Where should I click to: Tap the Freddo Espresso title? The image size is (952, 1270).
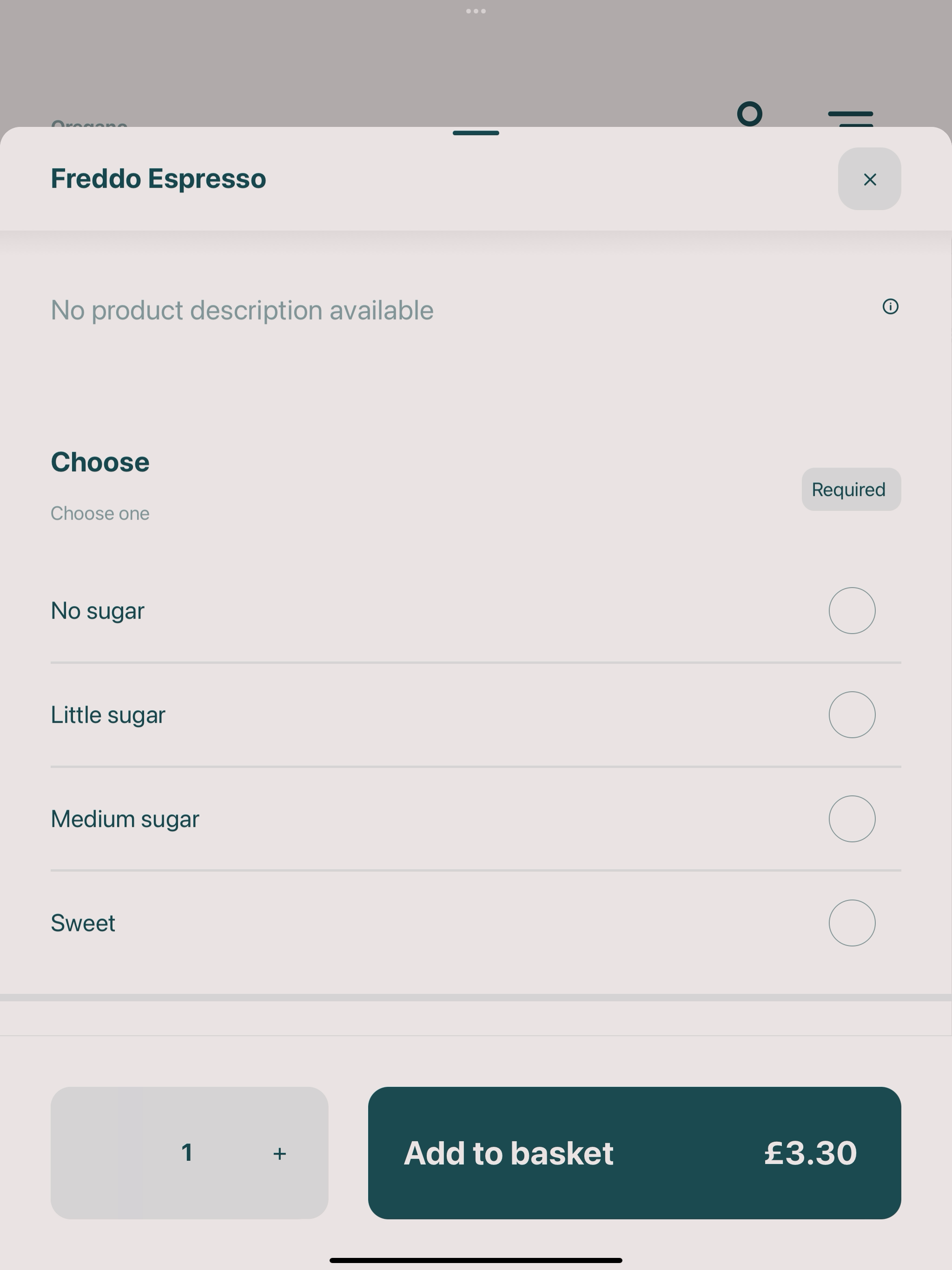click(x=159, y=179)
